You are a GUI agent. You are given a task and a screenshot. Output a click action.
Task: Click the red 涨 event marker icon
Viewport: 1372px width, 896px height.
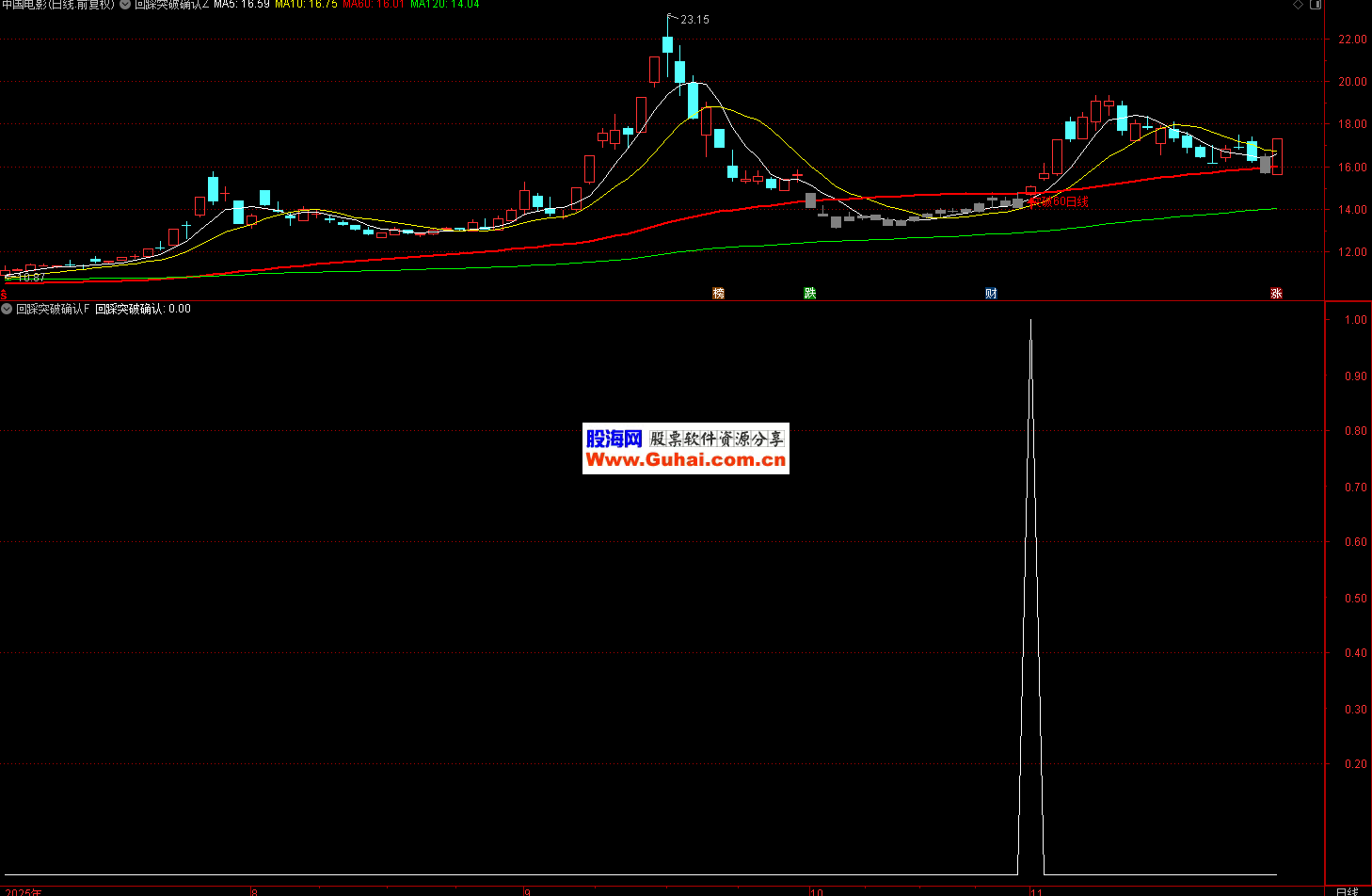coord(1276,294)
